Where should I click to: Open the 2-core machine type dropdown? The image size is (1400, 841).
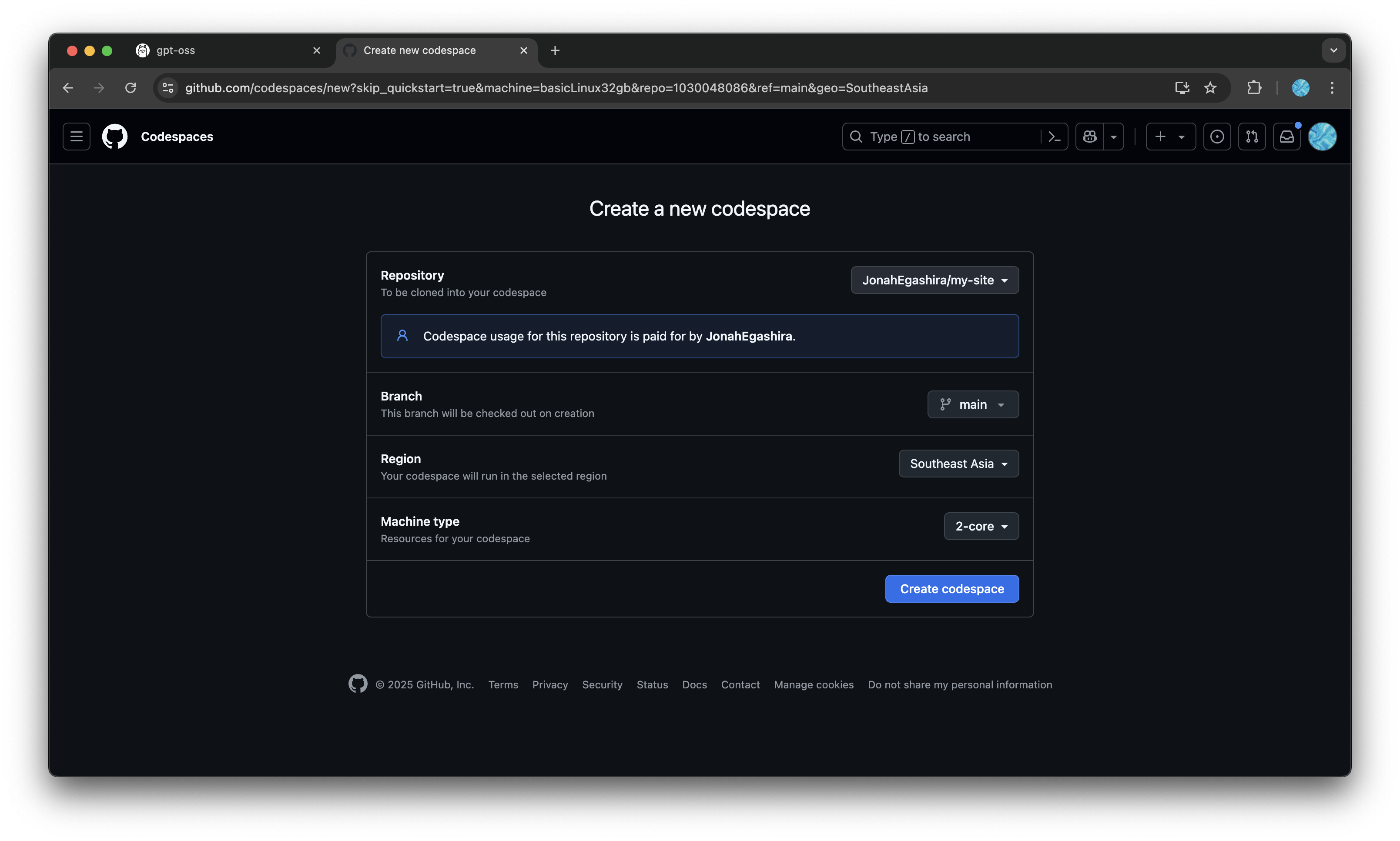980,526
